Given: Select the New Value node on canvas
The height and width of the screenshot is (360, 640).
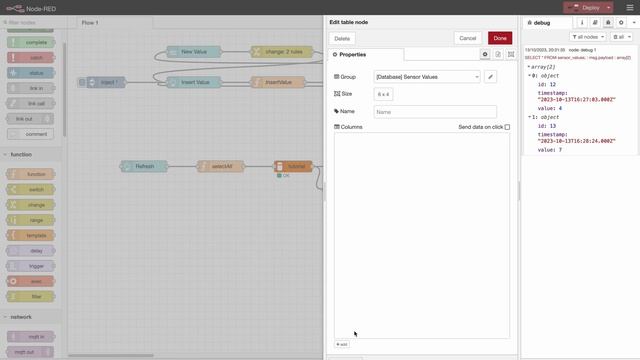Looking at the screenshot, I should tap(194, 52).
